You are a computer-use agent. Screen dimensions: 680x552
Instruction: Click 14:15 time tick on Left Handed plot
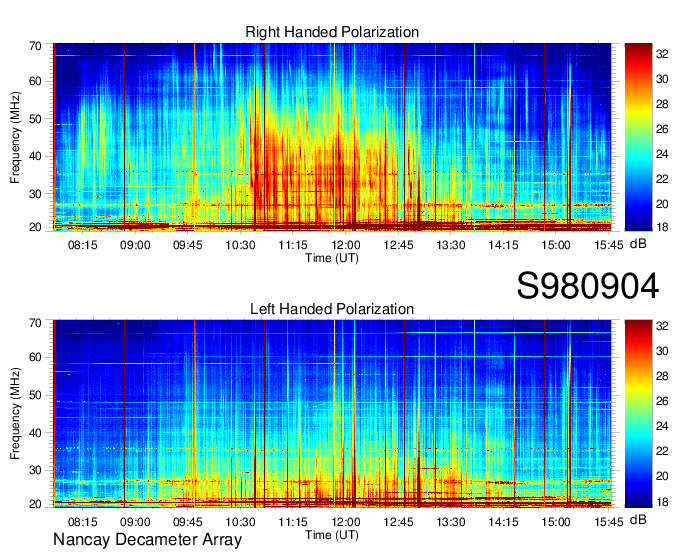coord(503,522)
